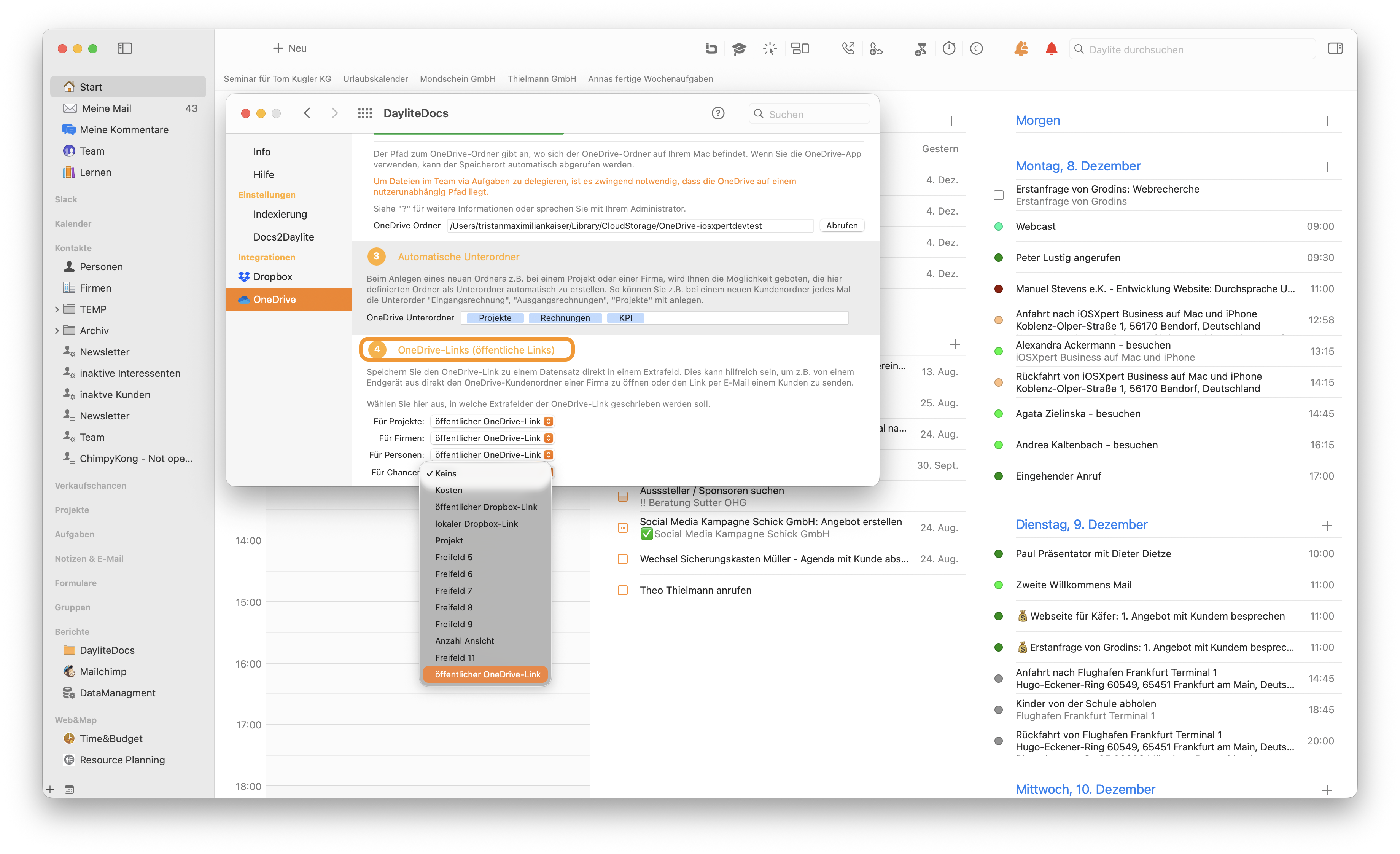Click the outgoing phone call icon
The height and width of the screenshot is (854, 1400).
click(x=848, y=49)
